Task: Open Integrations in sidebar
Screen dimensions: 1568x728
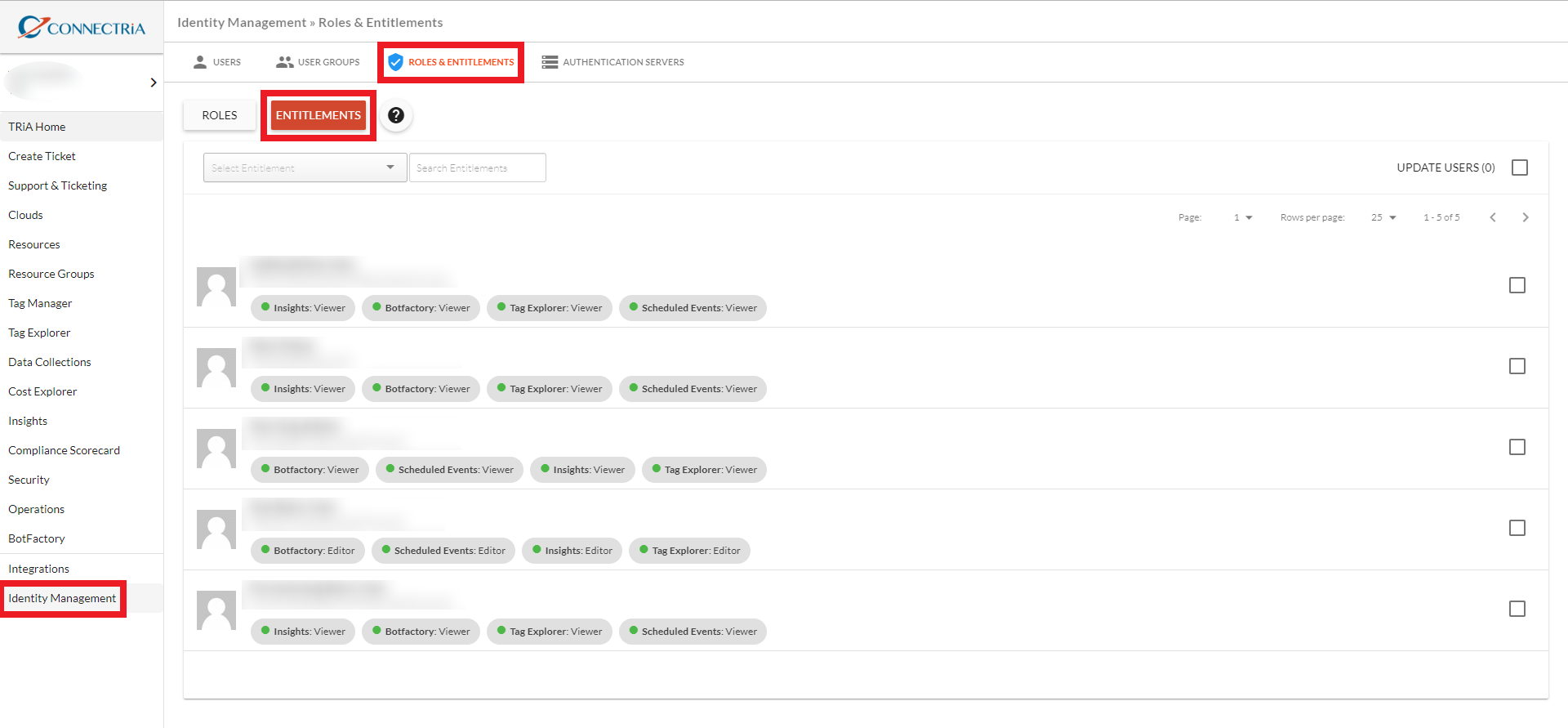Action: [82, 569]
